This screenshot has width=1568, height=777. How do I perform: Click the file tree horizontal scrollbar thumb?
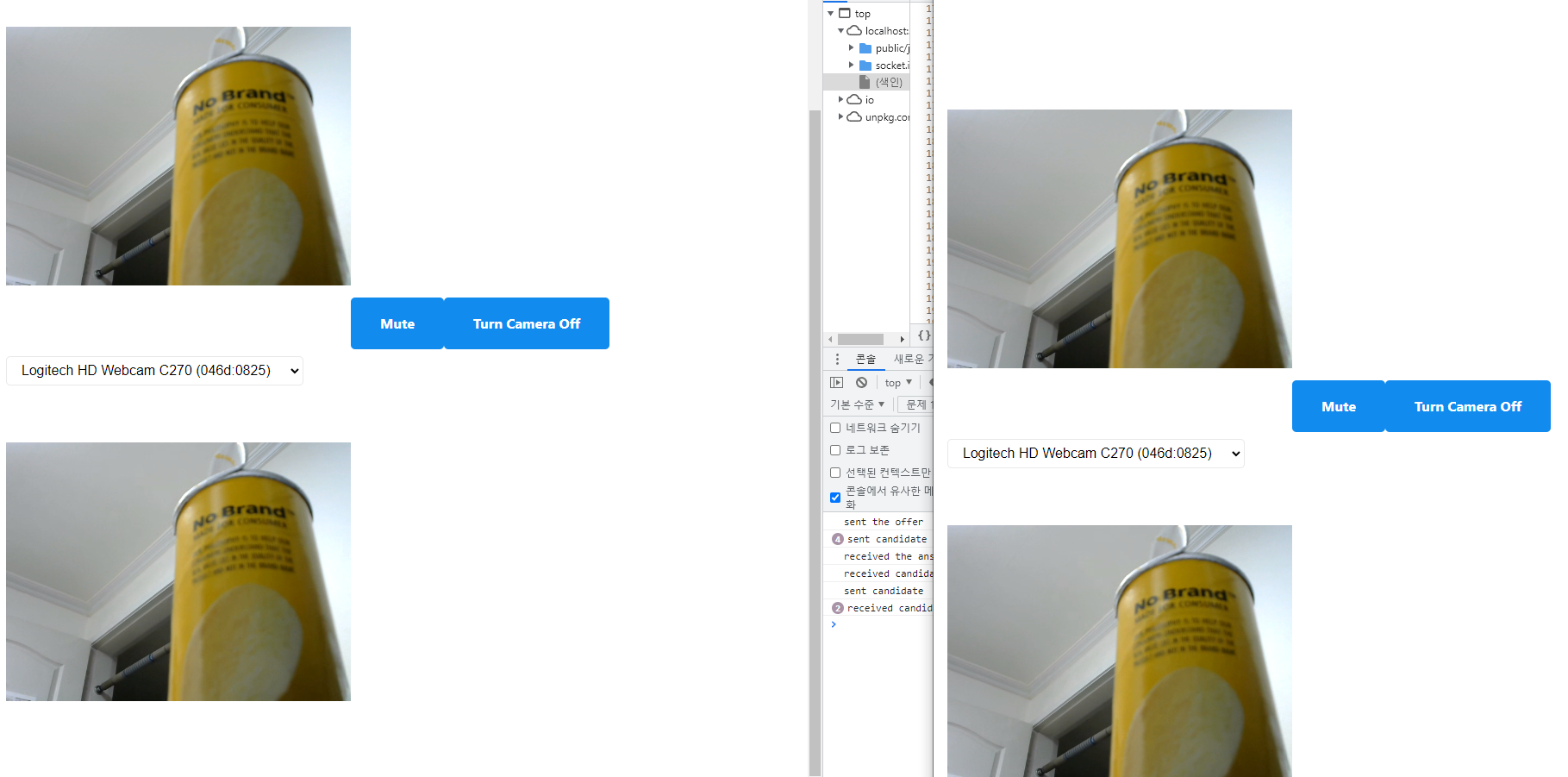pos(860,340)
